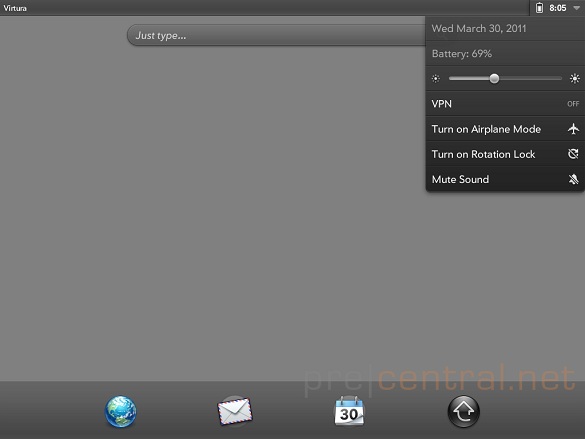Click the Just type search field
The height and width of the screenshot is (439, 585).
276,35
